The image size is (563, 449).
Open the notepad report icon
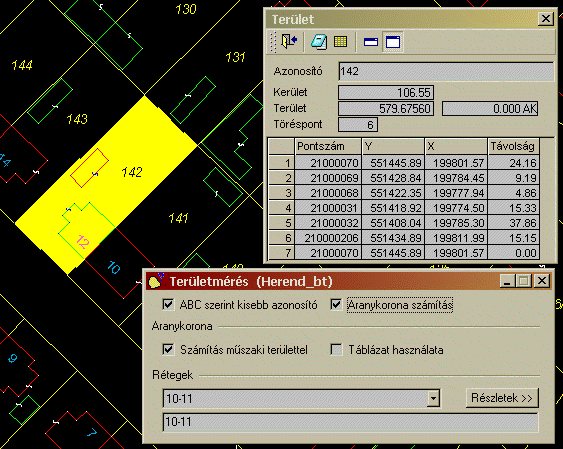click(x=319, y=42)
